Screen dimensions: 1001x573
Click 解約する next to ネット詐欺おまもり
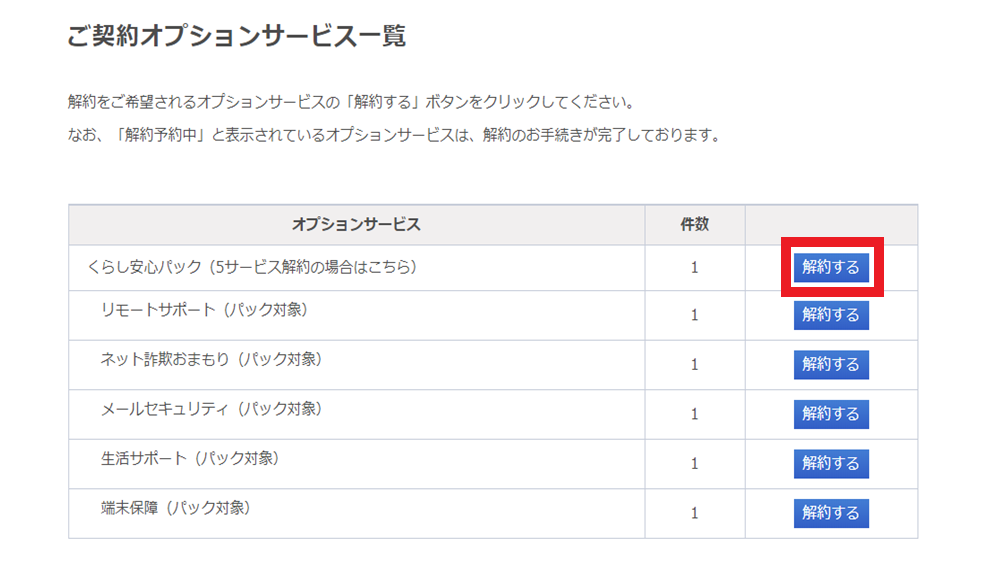pyautogui.click(x=831, y=364)
